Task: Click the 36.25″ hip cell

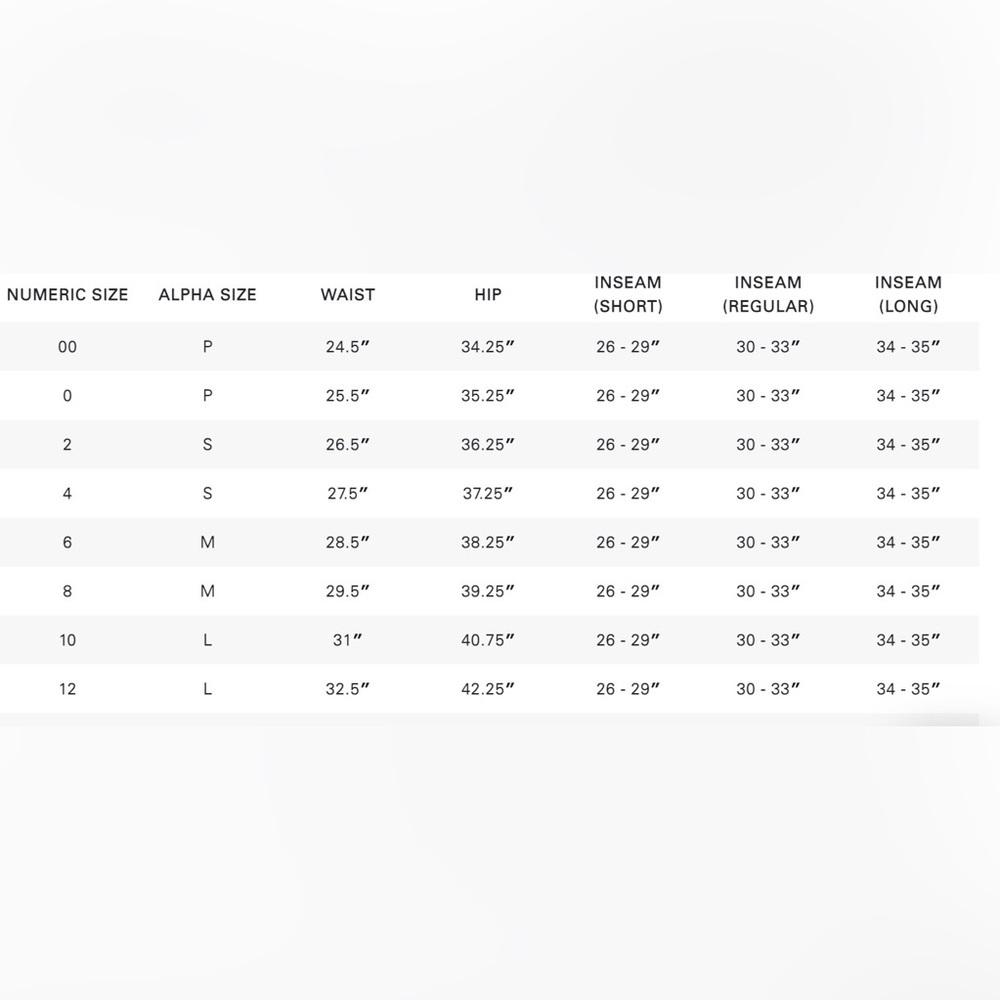Action: (488, 444)
